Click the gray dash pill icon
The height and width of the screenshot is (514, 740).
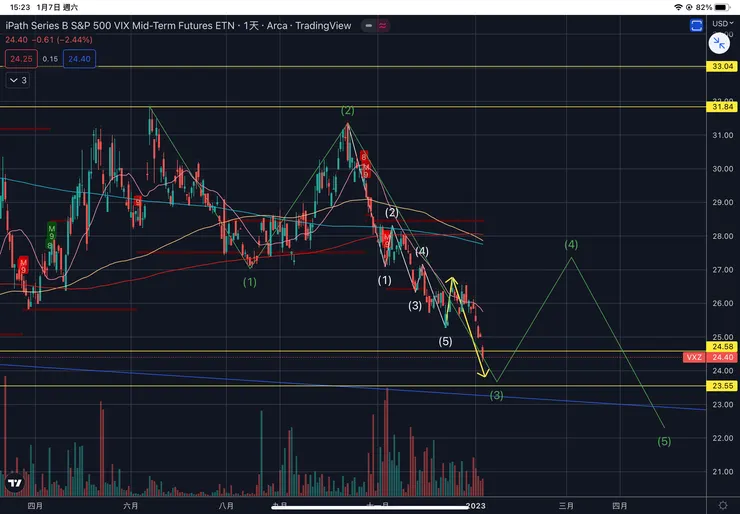[x=369, y=26]
